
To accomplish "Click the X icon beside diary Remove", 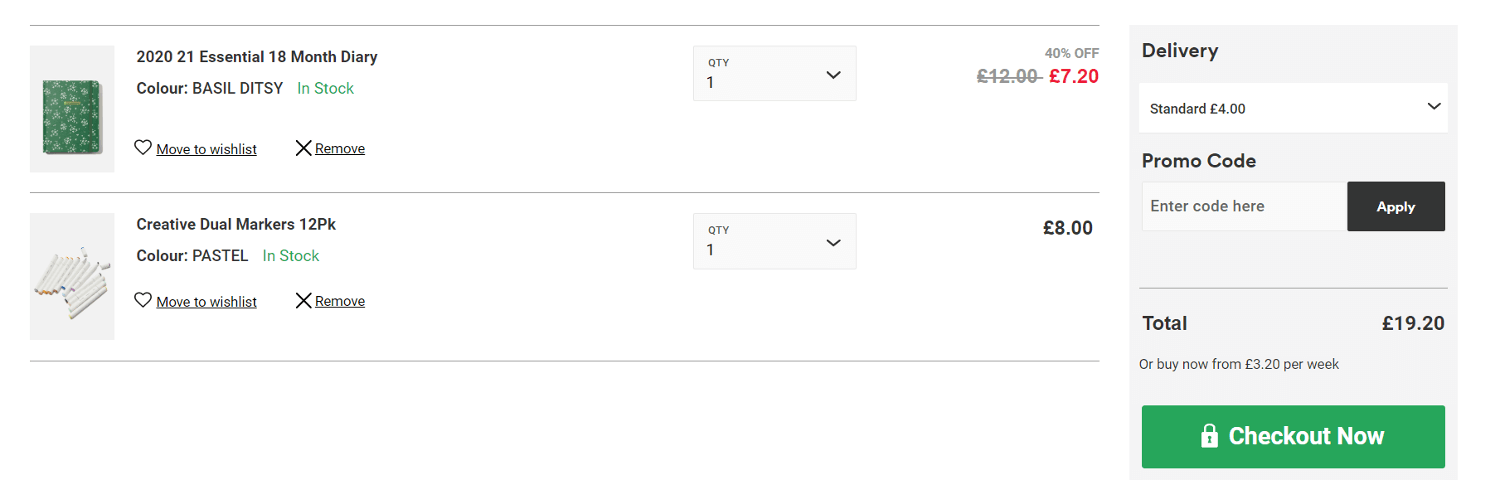I will pyautogui.click(x=304, y=148).
